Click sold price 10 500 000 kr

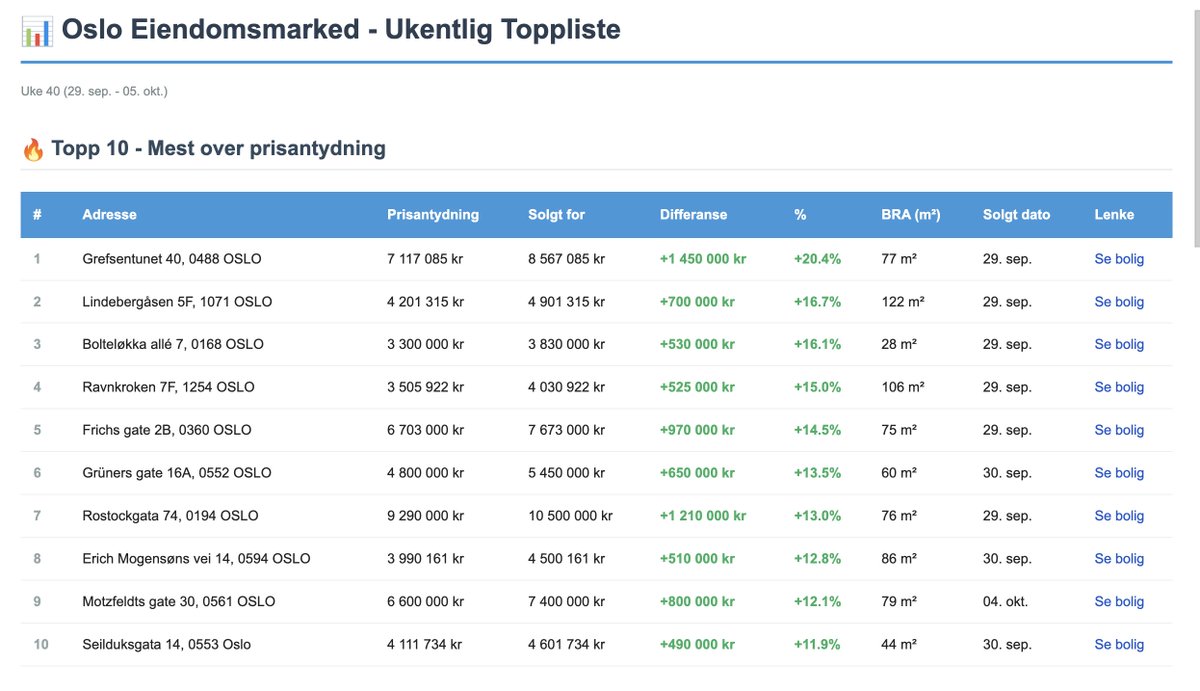[570, 516]
